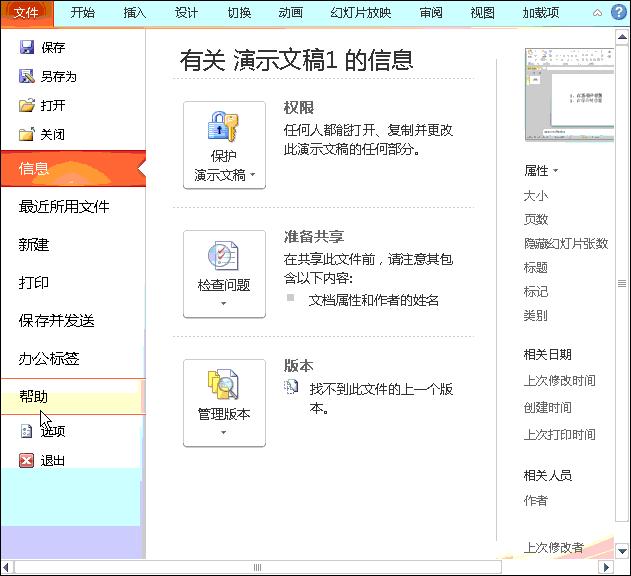Click the 大小 property label
631x576 pixels.
(536, 196)
